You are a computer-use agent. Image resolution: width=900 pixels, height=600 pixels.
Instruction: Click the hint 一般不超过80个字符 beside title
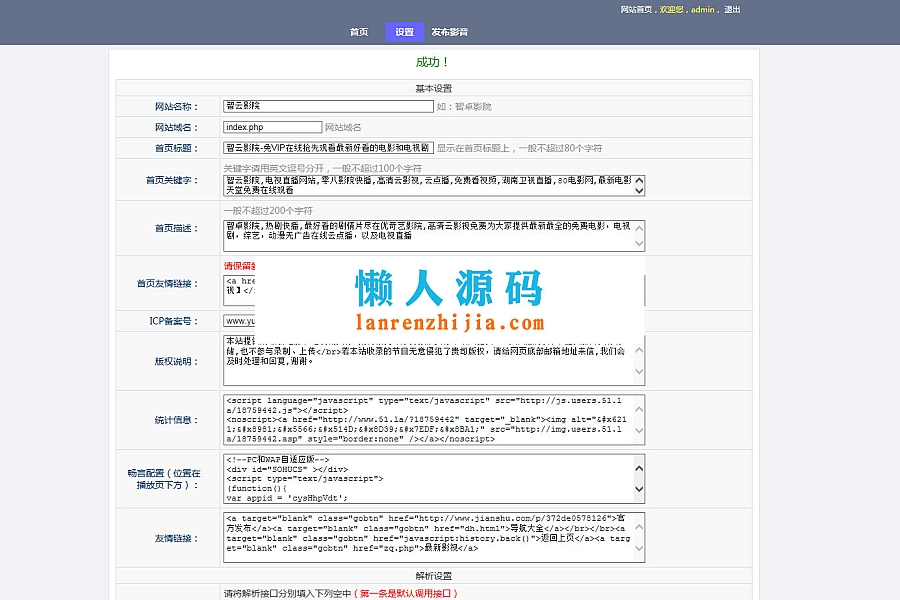pos(560,148)
